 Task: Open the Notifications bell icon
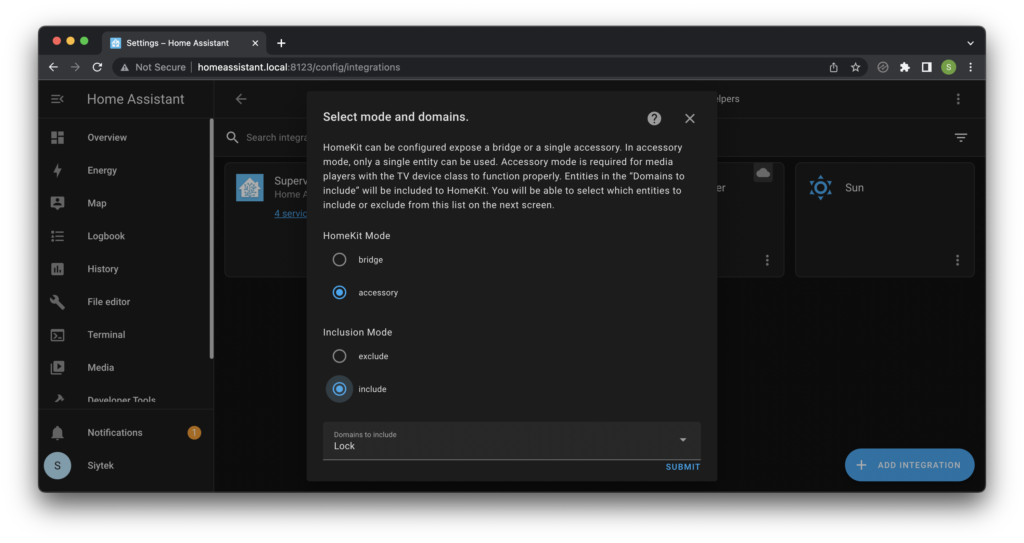[57, 433]
